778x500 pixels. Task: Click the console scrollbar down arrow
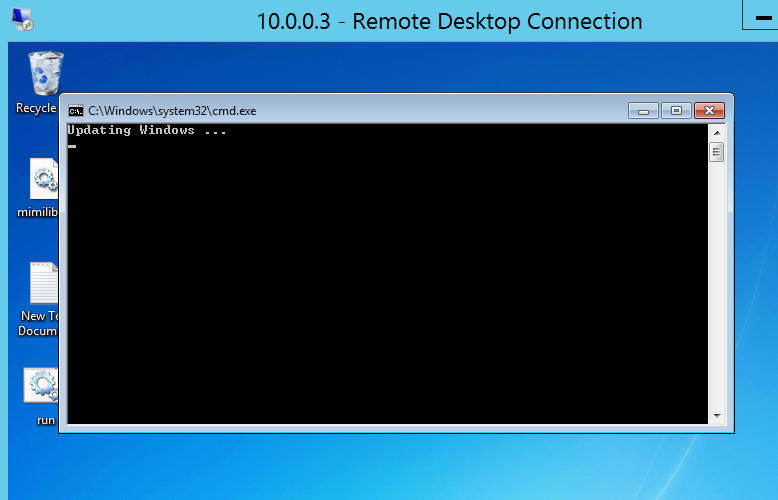716,415
